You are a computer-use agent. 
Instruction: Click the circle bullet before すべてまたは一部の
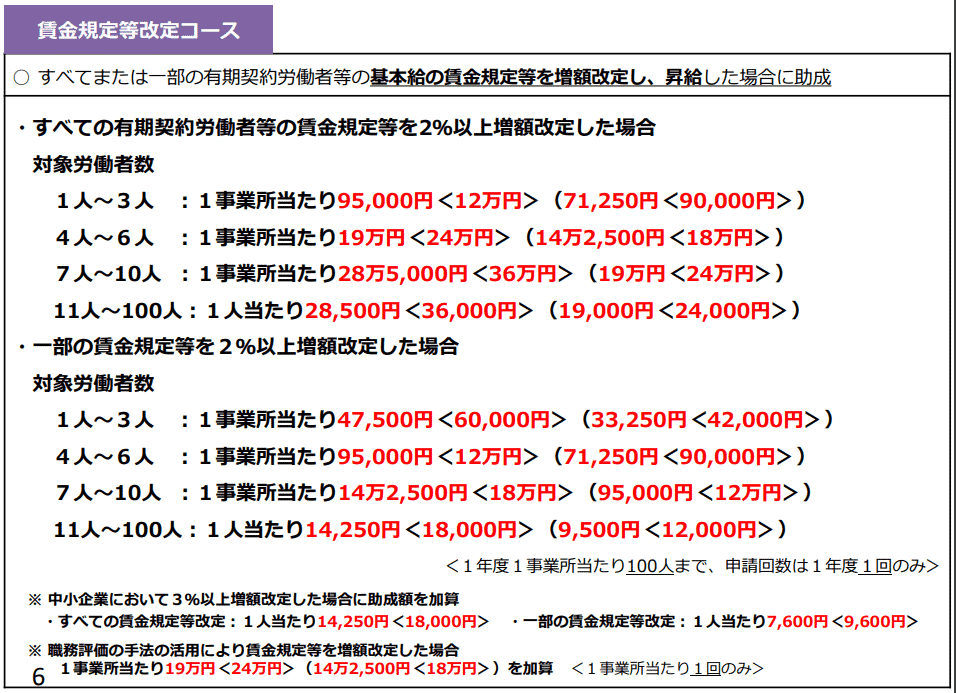21,78
